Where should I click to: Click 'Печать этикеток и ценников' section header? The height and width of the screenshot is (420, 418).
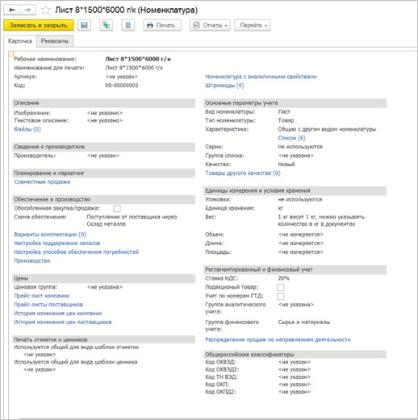pyautogui.click(x=104, y=340)
